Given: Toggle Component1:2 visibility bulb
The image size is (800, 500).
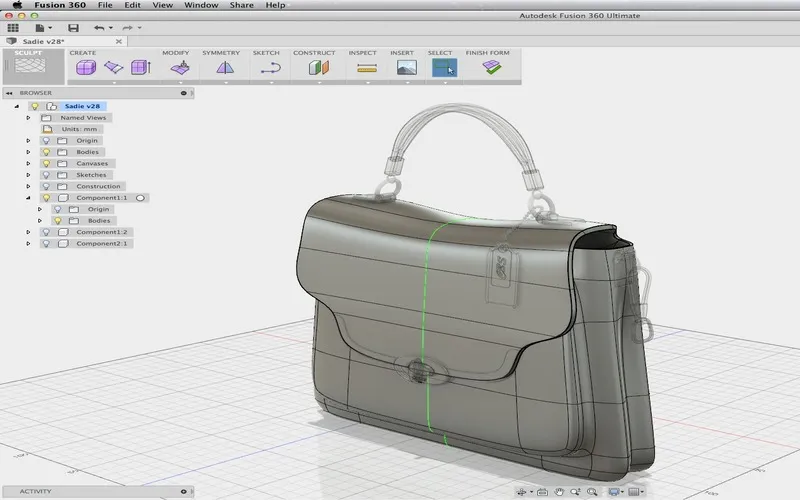Looking at the screenshot, I should coord(46,232).
